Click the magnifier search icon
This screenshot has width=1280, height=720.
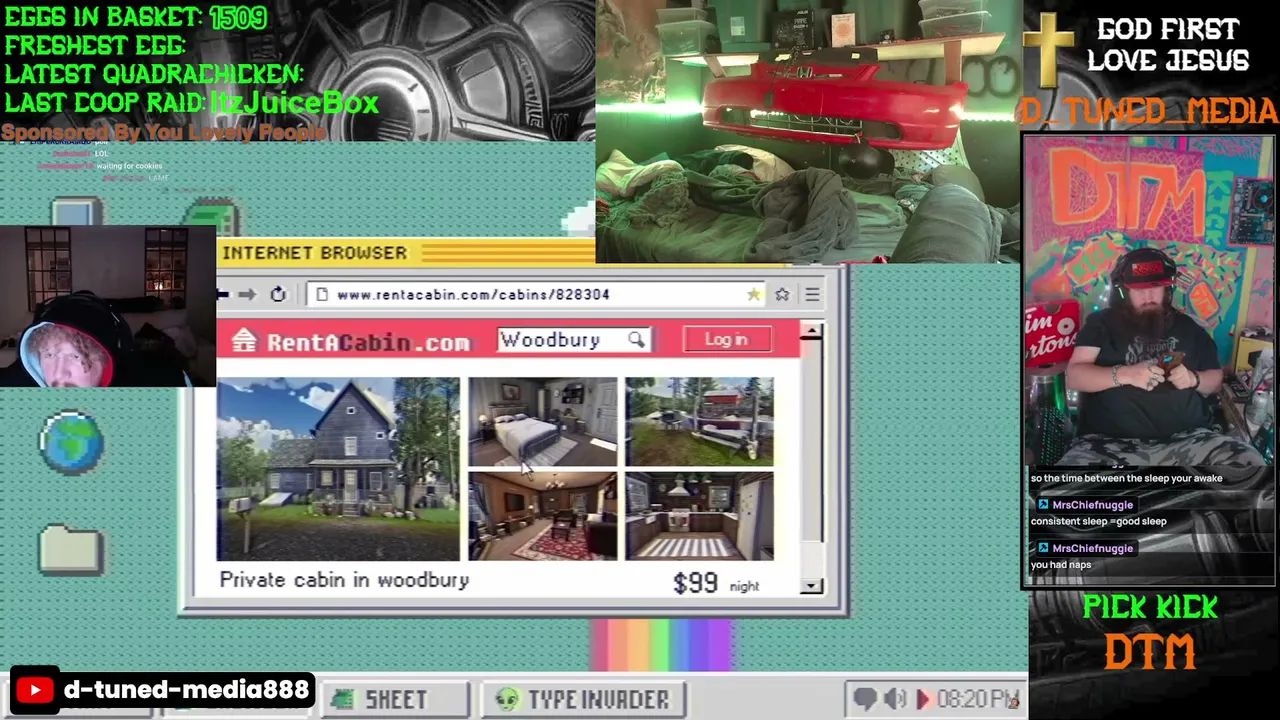pyautogui.click(x=636, y=340)
